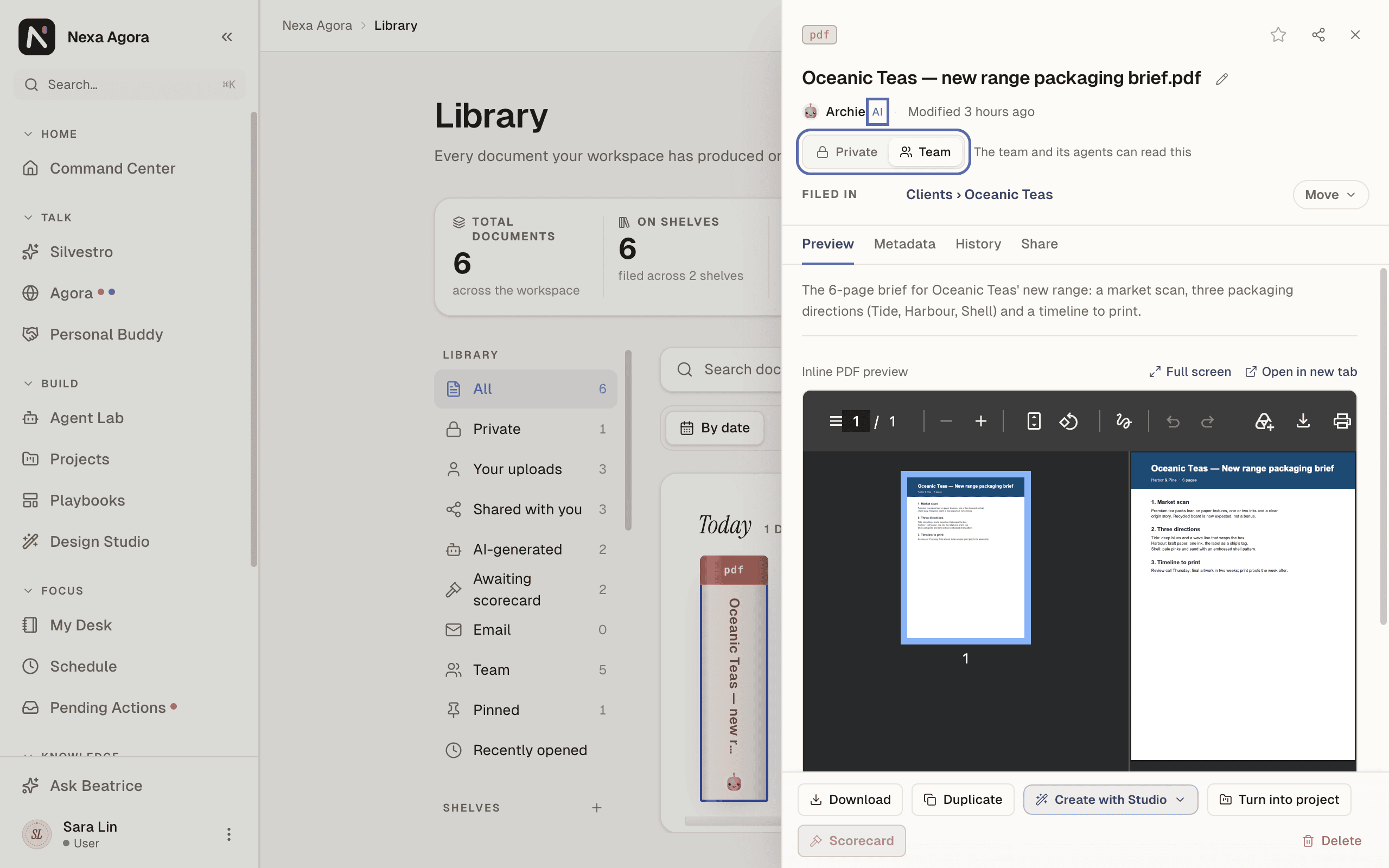Collapse the sidebar with double-chevron icon
Screen dimensions: 1389x868
[x=227, y=37]
